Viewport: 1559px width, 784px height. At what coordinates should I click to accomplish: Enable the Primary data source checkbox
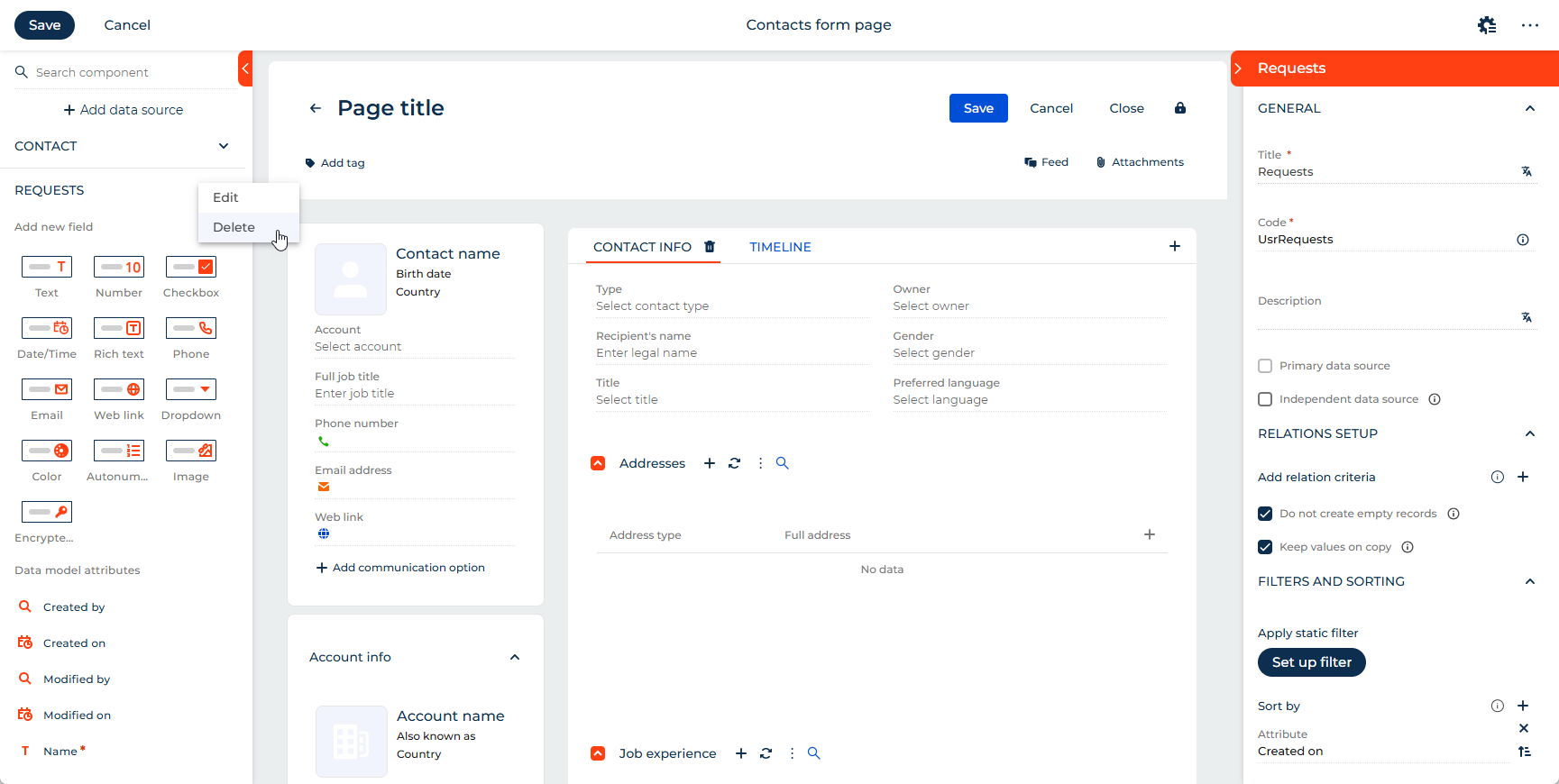(x=1265, y=366)
